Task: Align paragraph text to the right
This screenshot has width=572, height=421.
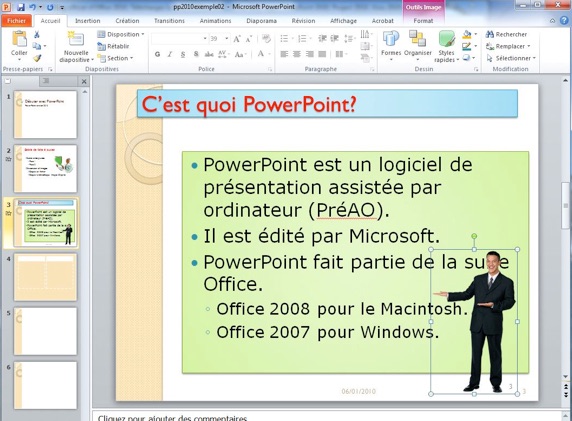Action: (x=309, y=54)
